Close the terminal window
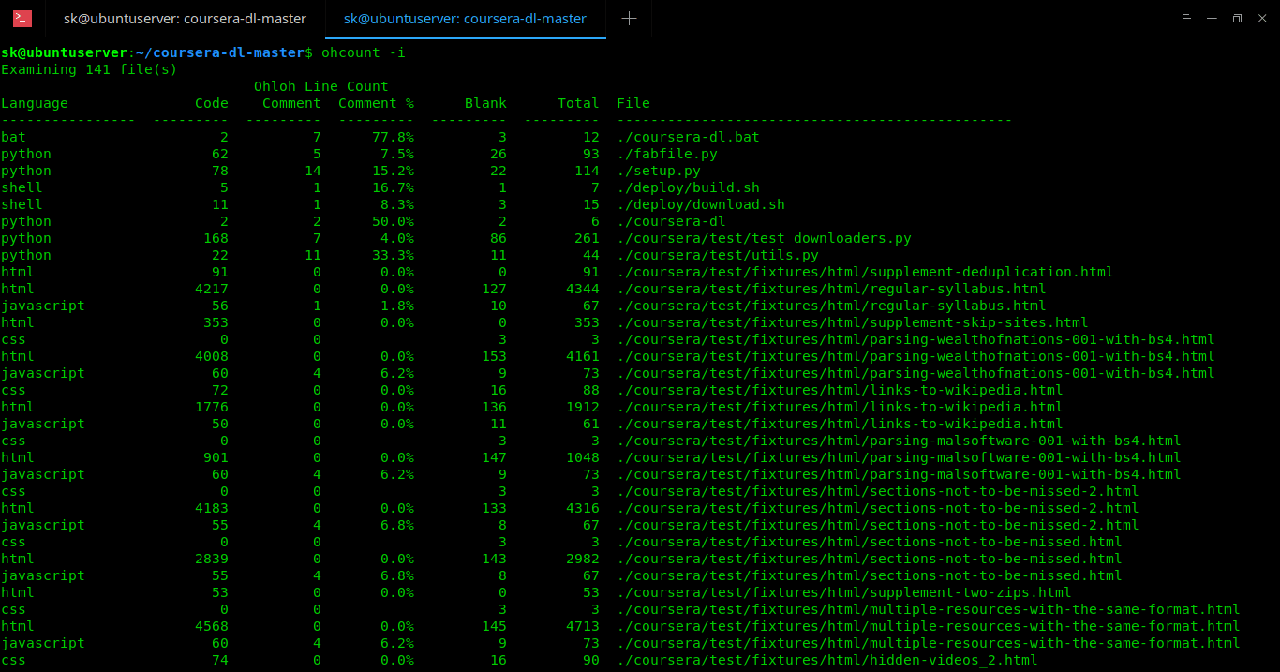Viewport: 1280px width, 672px height. (x=1262, y=18)
